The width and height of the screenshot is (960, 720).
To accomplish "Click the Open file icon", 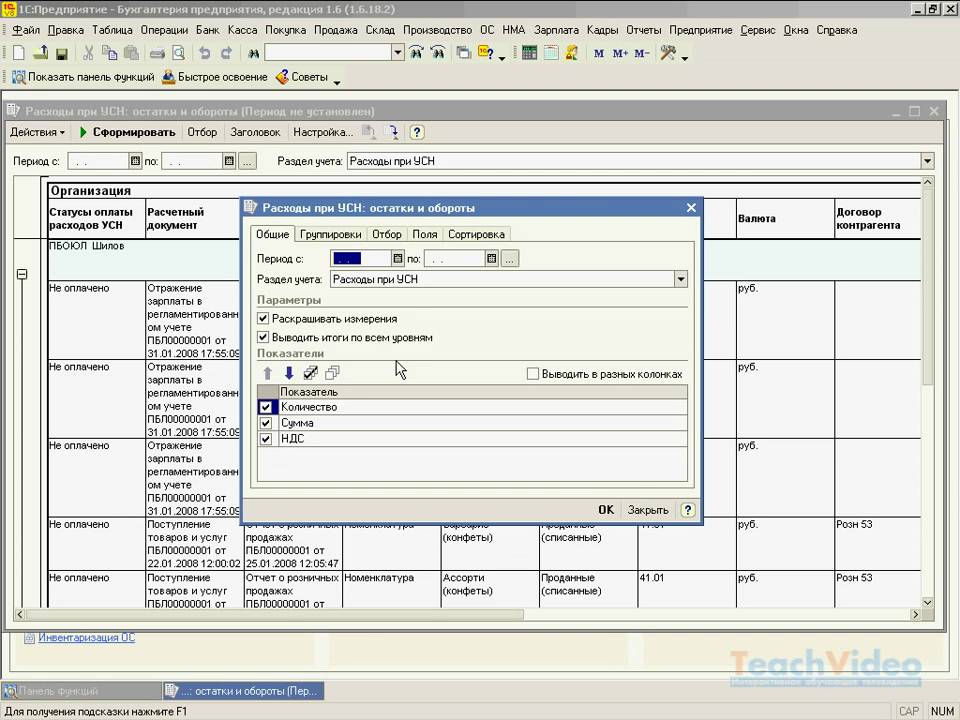I will click(40, 53).
